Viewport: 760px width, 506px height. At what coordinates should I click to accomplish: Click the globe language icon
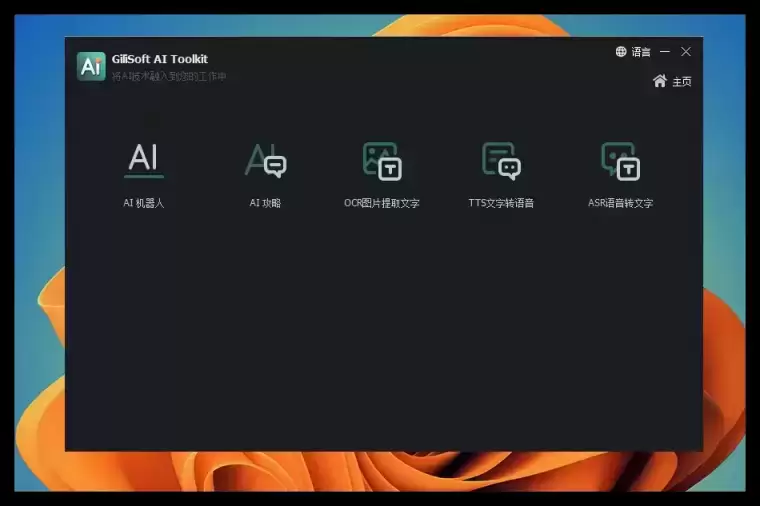click(621, 51)
